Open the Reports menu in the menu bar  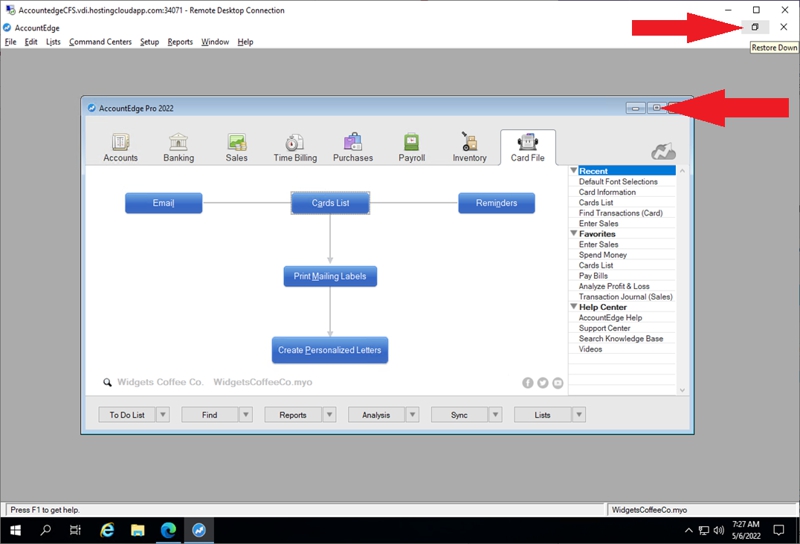click(x=180, y=42)
